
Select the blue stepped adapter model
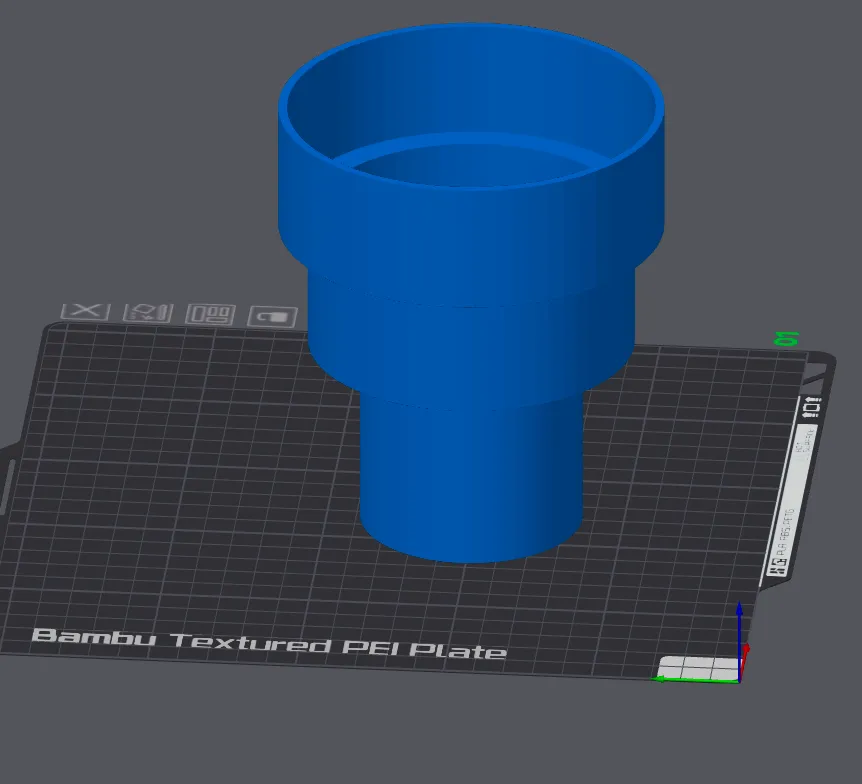[471, 291]
